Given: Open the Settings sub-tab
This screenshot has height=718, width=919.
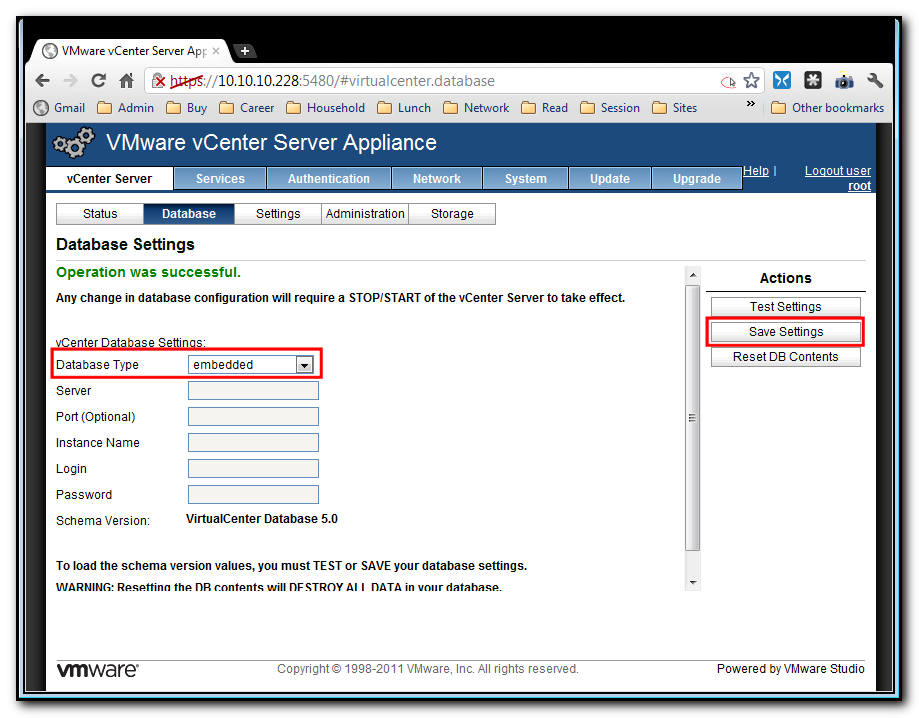Looking at the screenshot, I should (278, 214).
